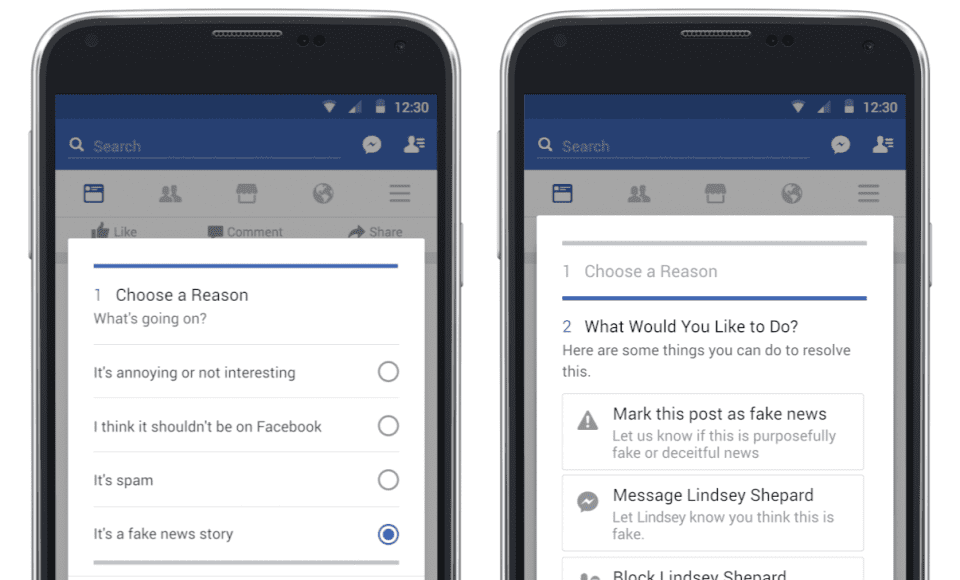Expand collapsed "Choose a Reason" step
This screenshot has height=580, width=960.
[714, 271]
